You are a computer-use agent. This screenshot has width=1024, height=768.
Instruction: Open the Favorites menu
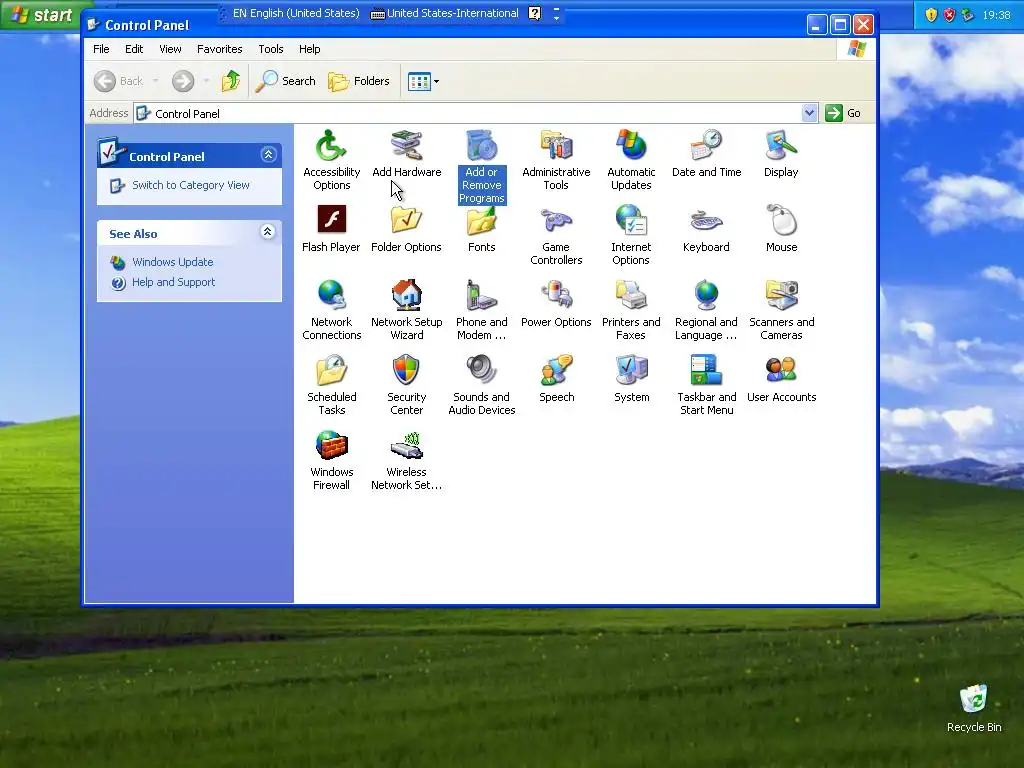(219, 49)
